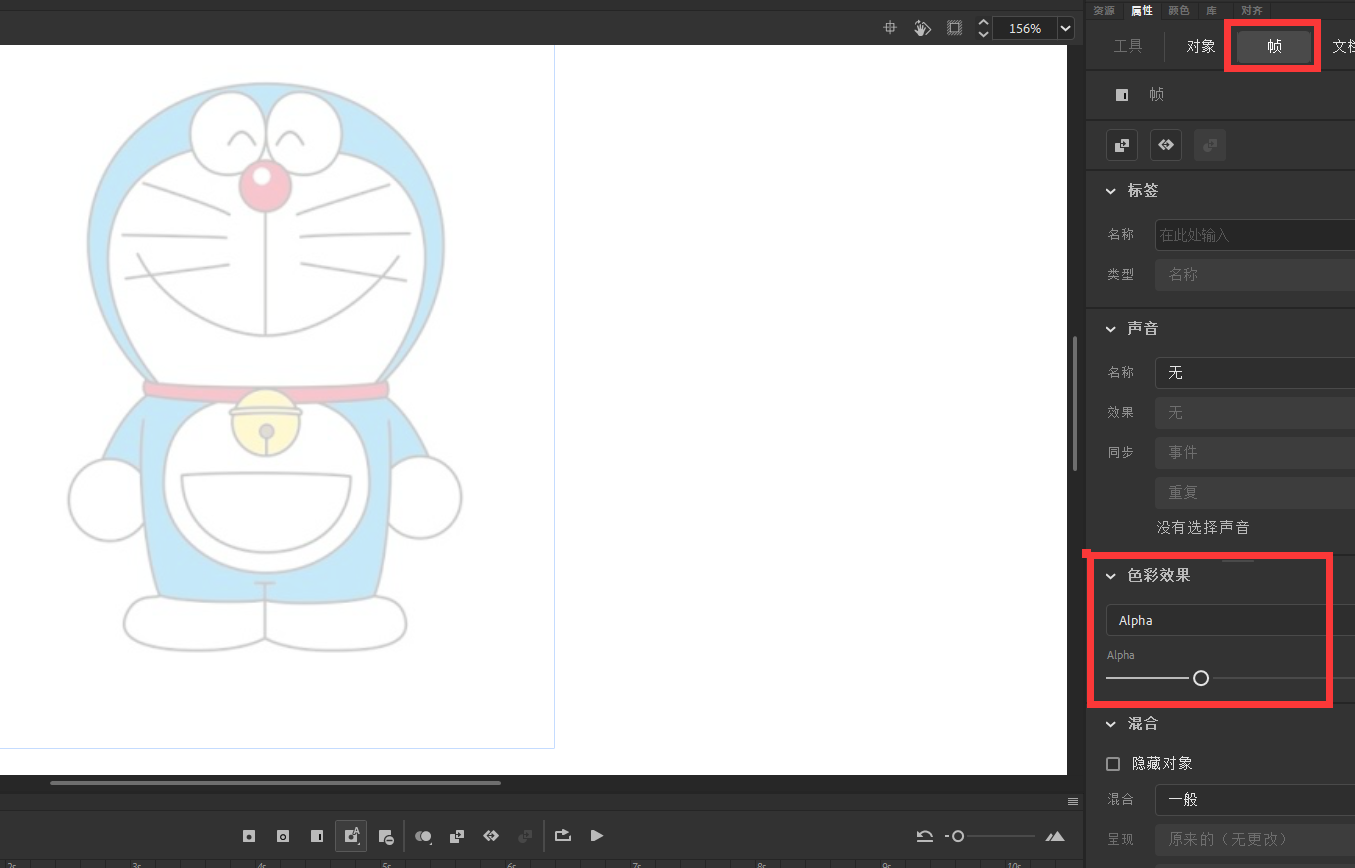Open the 同步 dropdown showing 事件
This screenshot has height=868, width=1355.
point(1255,452)
